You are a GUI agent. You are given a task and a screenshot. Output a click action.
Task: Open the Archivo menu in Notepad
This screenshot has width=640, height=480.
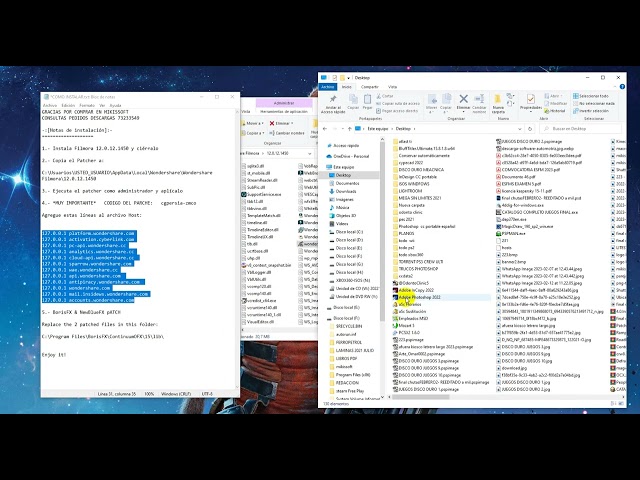pyautogui.click(x=50, y=105)
